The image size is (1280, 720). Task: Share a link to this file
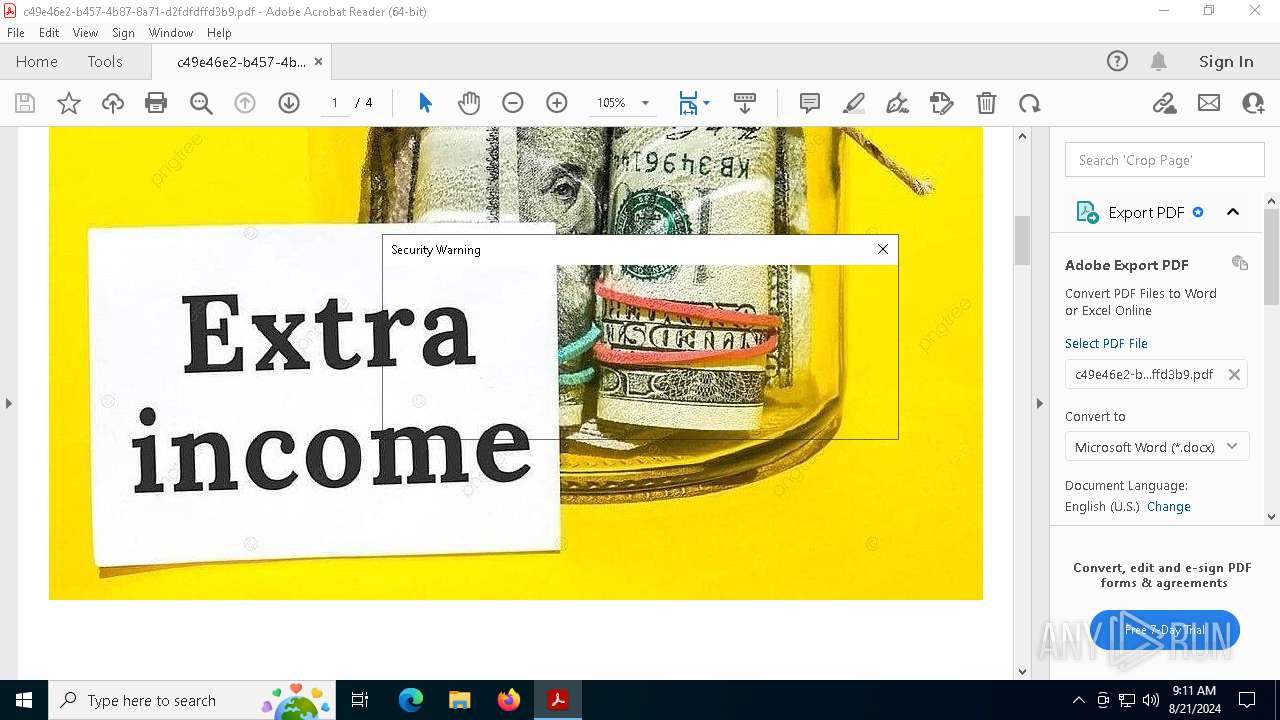[1165, 103]
